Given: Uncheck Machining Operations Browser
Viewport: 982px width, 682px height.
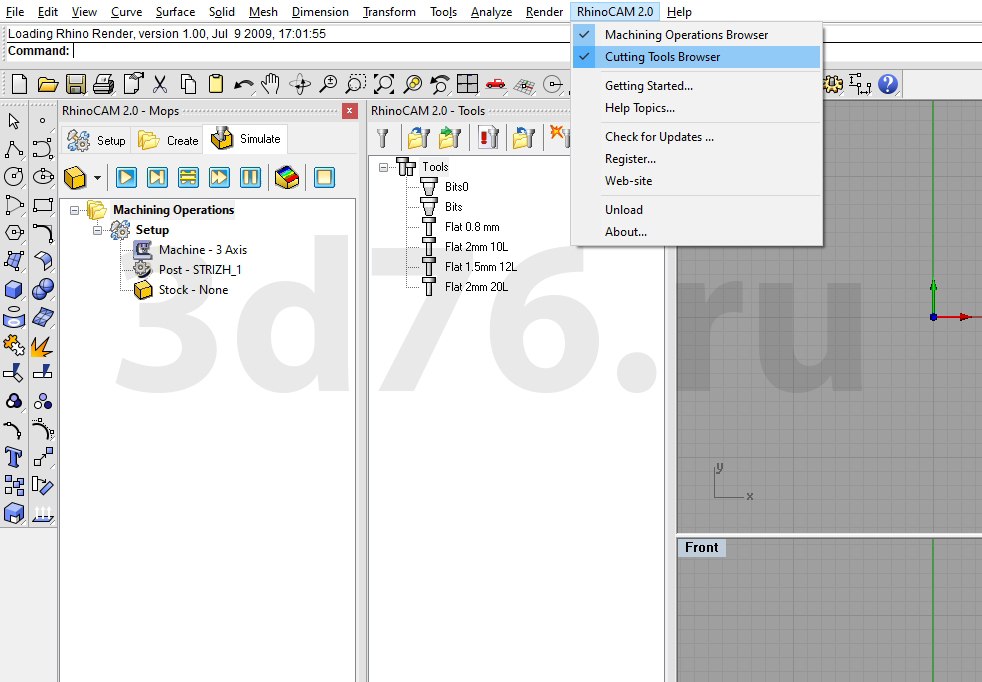Looking at the screenshot, I should coord(696,34).
